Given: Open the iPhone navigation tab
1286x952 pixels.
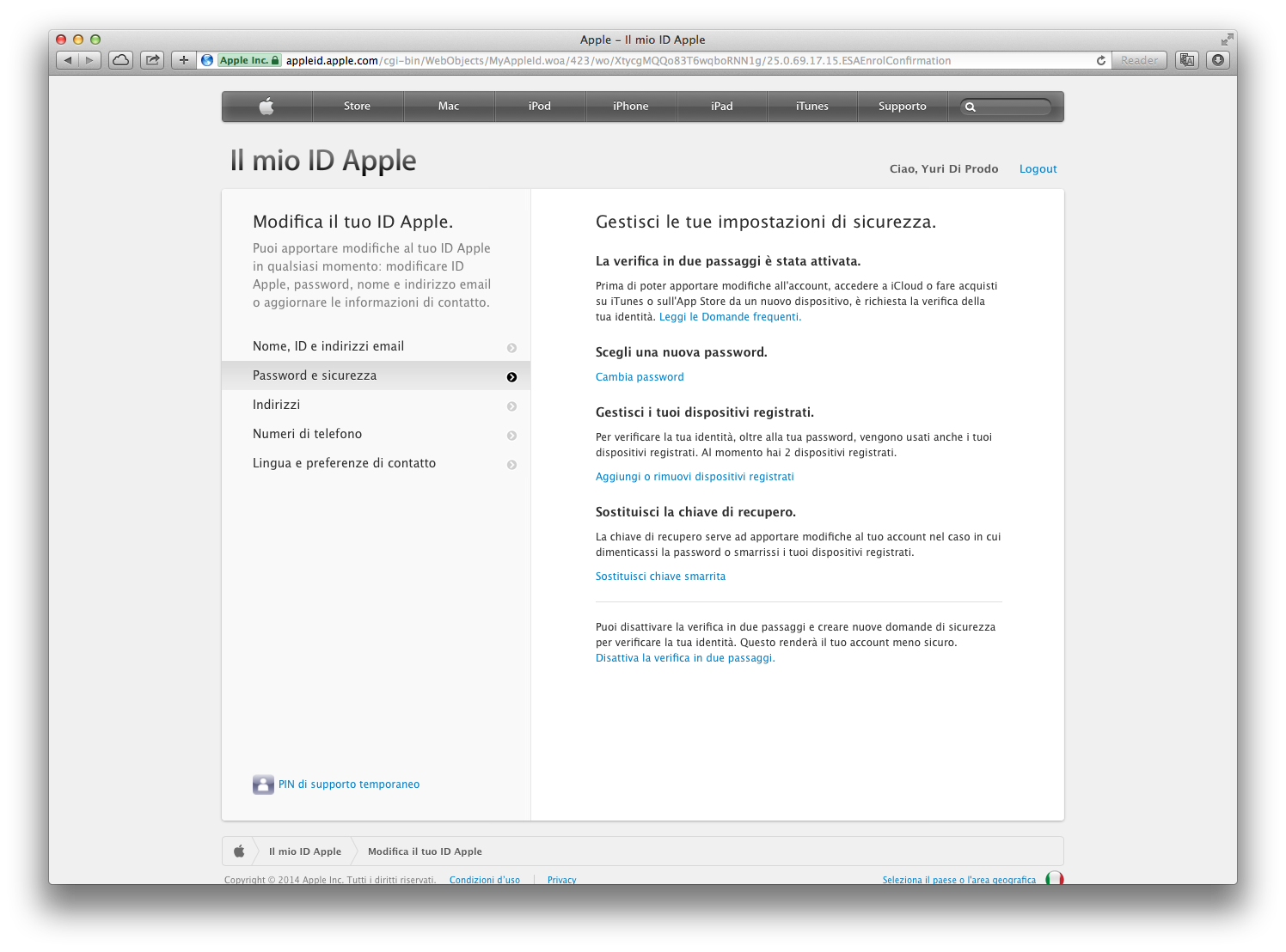Looking at the screenshot, I should (x=631, y=107).
